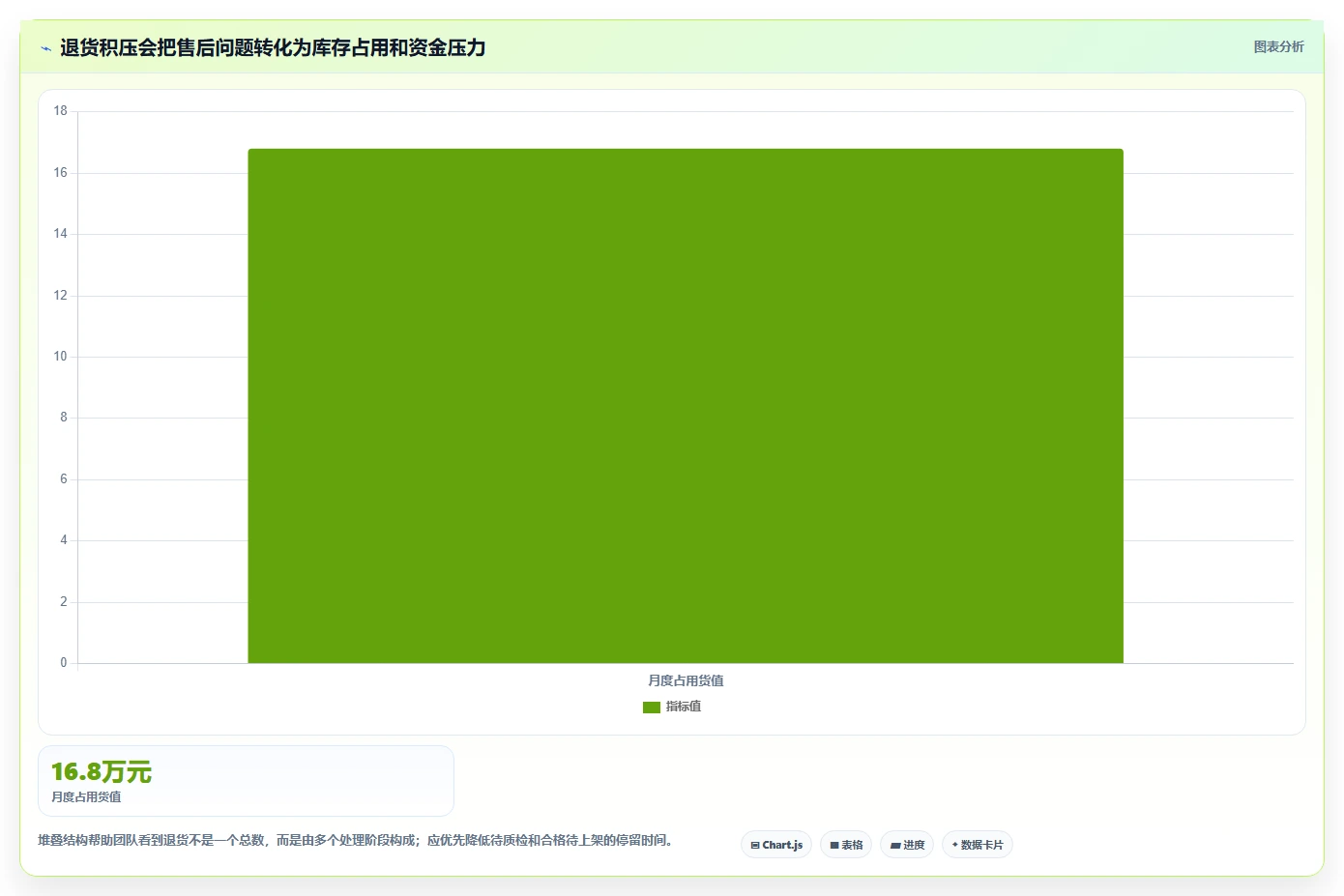Click the y-axis tick label 4

(64, 540)
